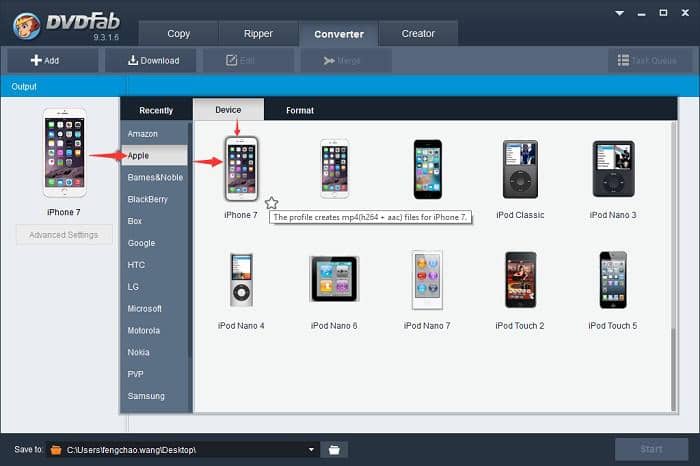Click the Download toolbar button
The image size is (700, 466).
click(x=150, y=60)
